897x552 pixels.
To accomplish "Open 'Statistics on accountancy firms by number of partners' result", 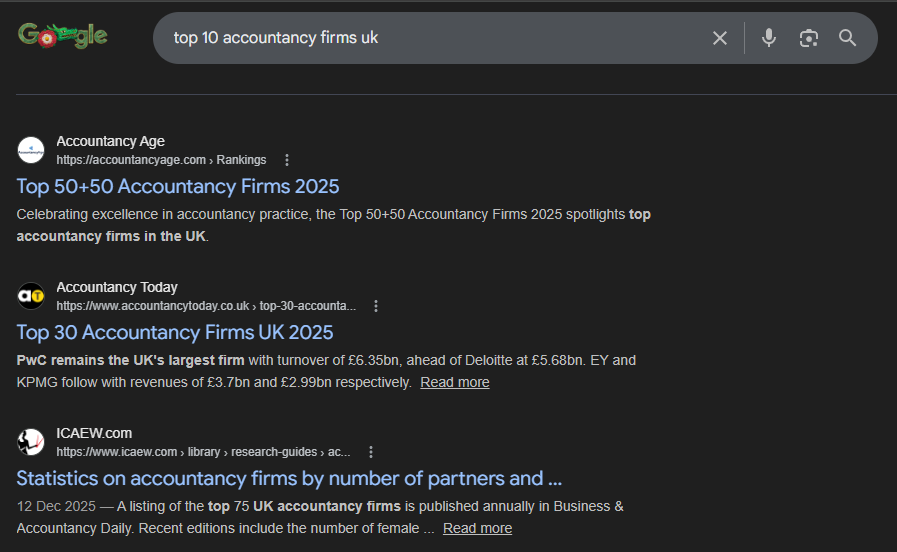I will [x=289, y=478].
